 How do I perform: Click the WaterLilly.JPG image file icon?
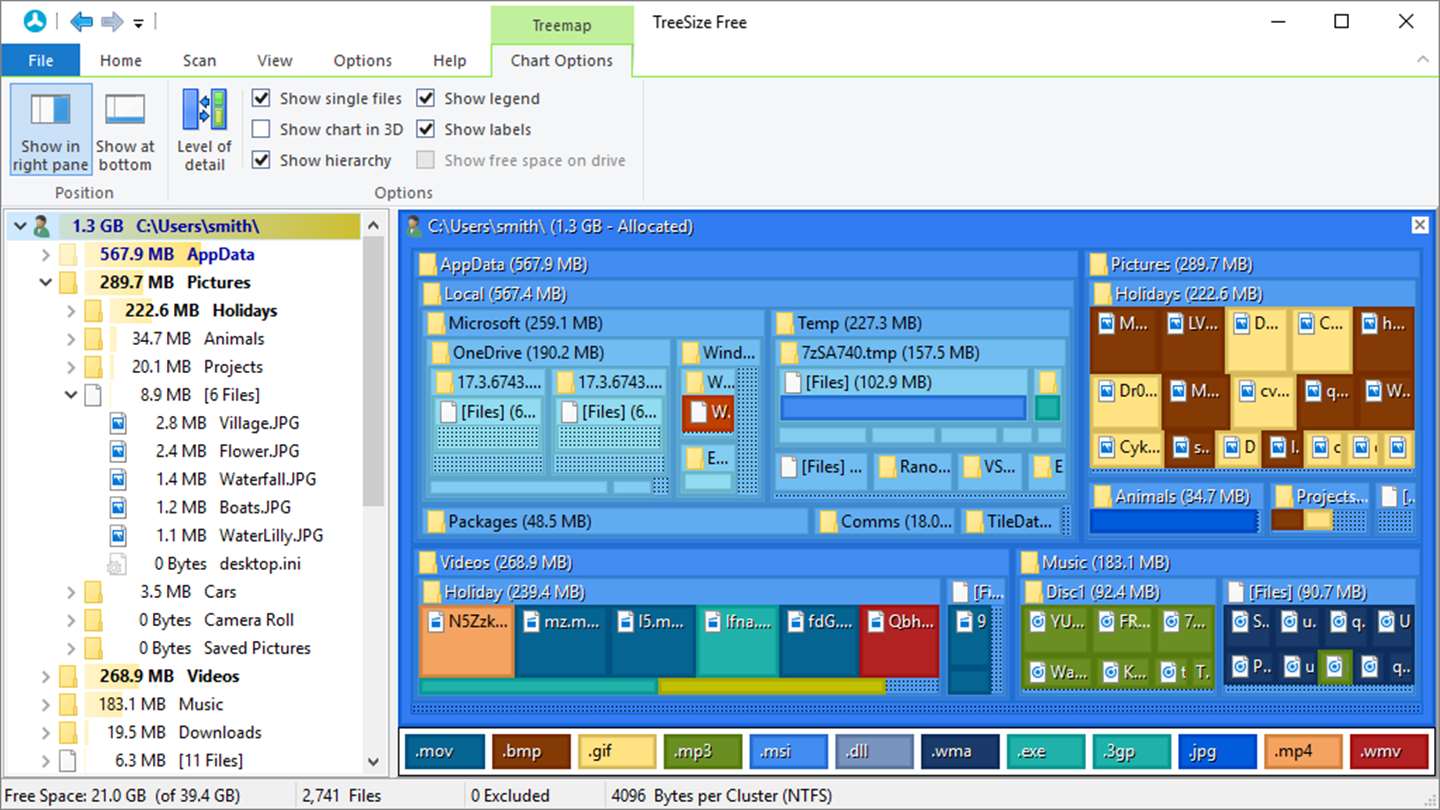pyautogui.click(x=118, y=535)
